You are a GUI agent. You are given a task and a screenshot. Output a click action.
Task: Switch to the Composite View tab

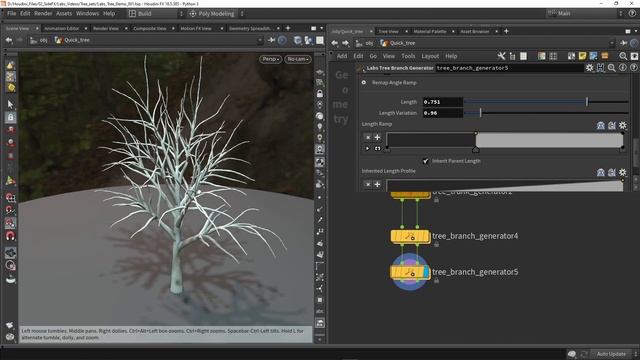(150, 29)
